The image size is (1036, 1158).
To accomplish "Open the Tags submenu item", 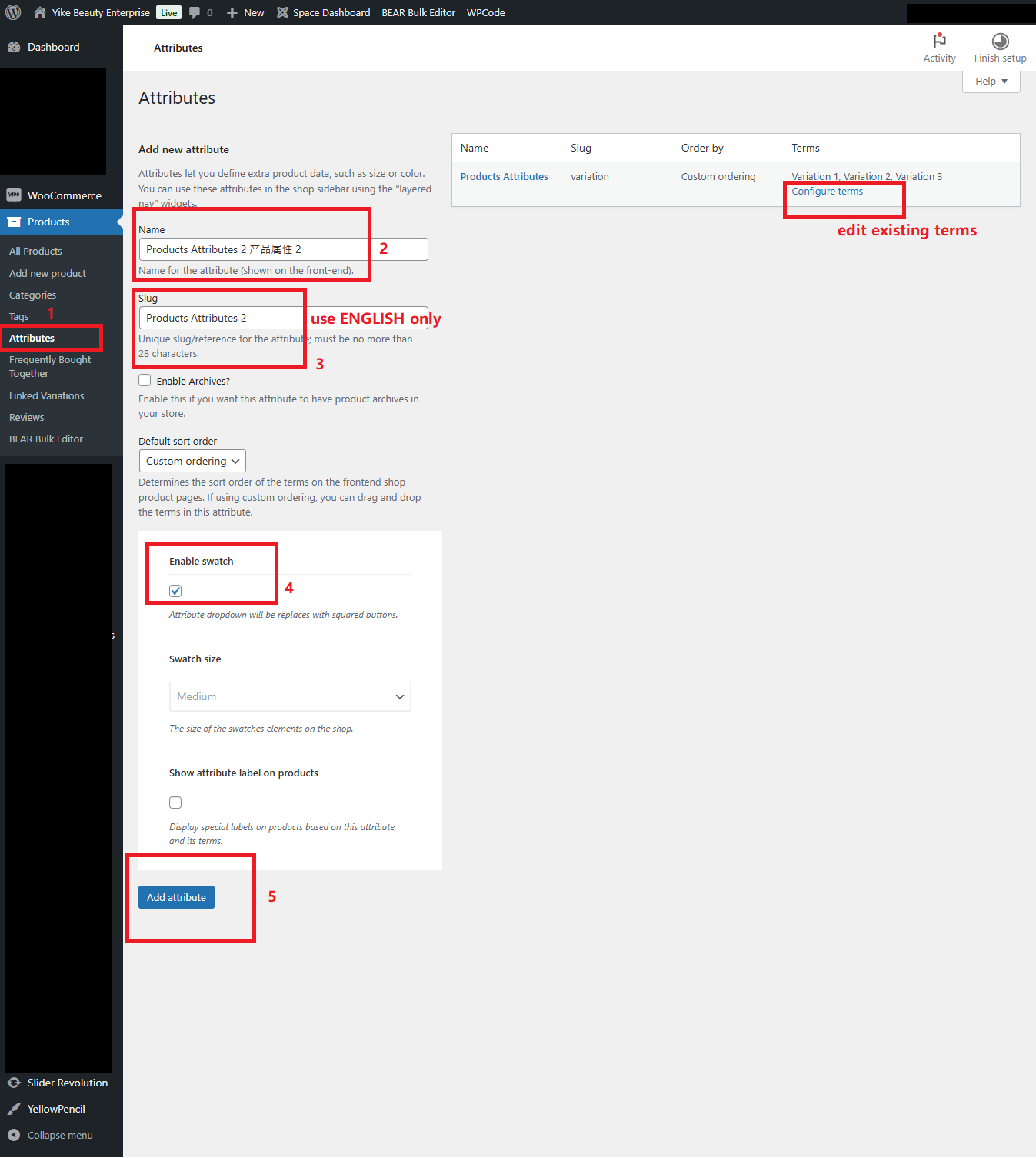I will [18, 316].
